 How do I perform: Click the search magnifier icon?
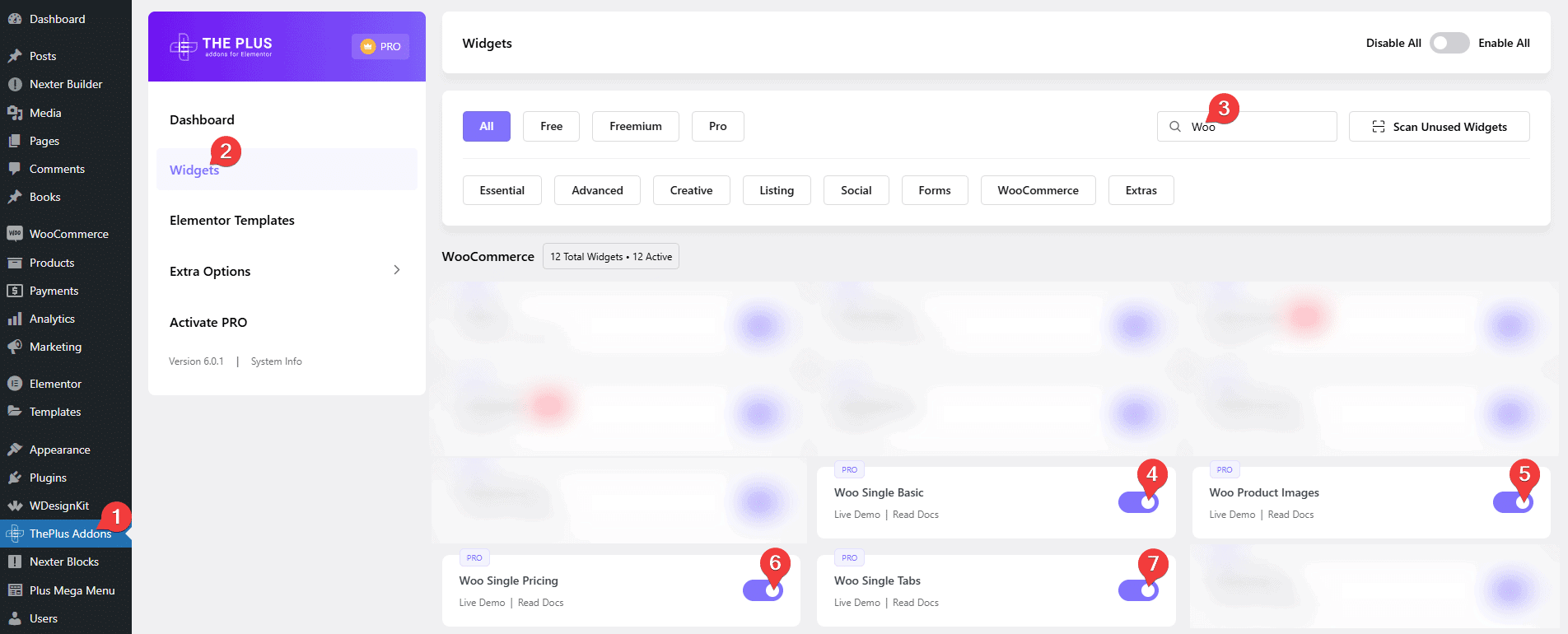(x=1174, y=127)
